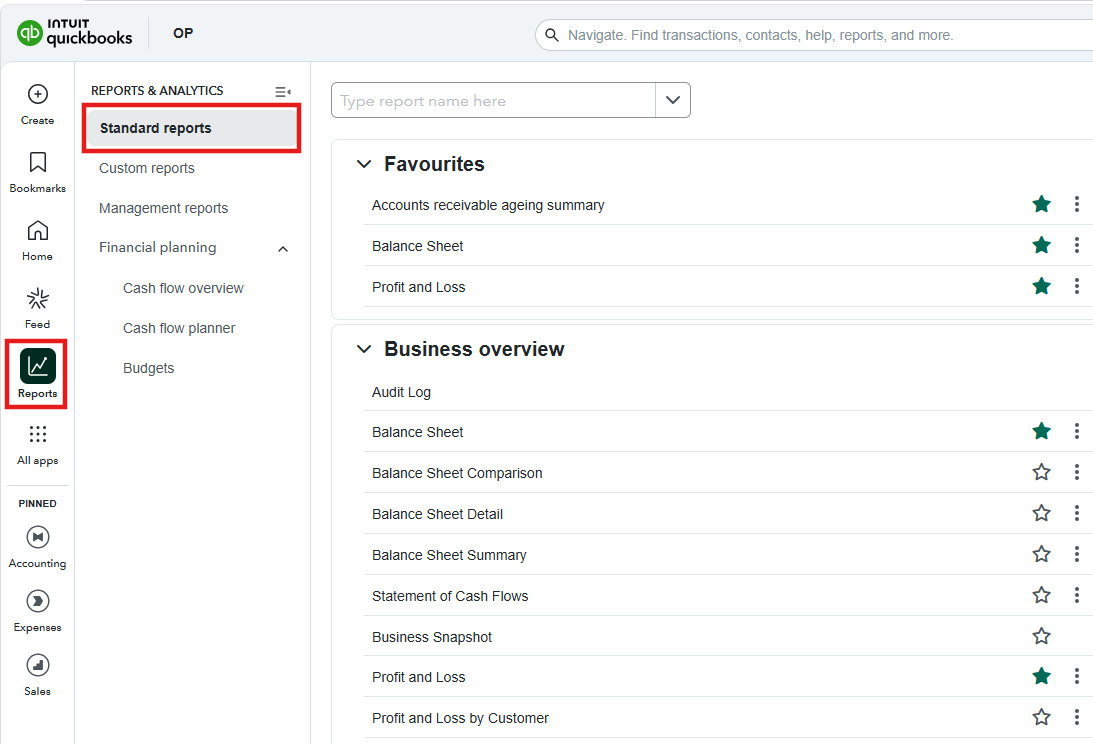The height and width of the screenshot is (744, 1093).
Task: Open Statement of Cash Flows report
Action: [450, 596]
